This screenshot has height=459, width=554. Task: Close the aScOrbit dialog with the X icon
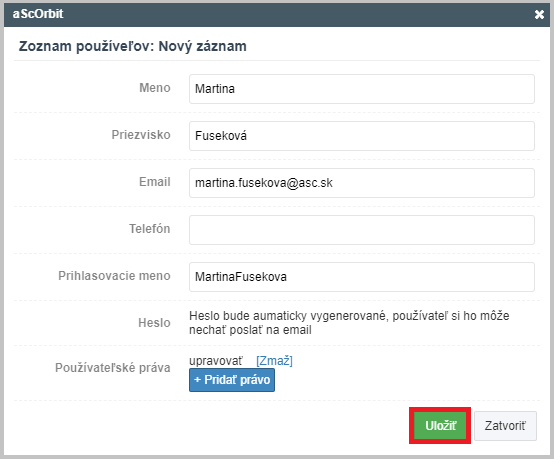pos(539,14)
